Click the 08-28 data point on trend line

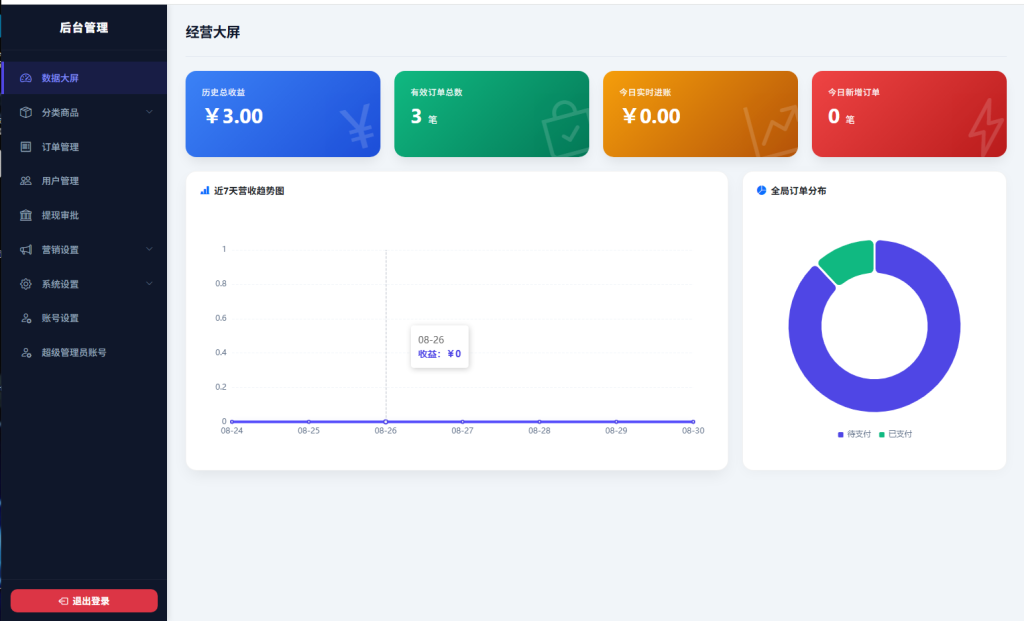click(539, 422)
